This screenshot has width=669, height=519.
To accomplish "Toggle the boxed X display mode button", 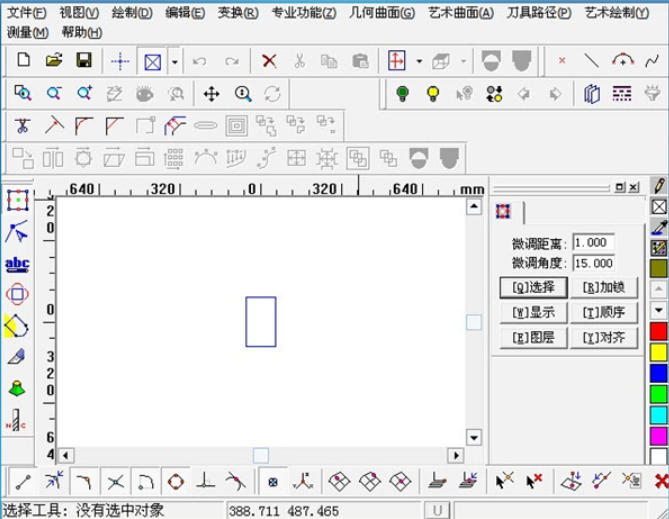I will 153,61.
